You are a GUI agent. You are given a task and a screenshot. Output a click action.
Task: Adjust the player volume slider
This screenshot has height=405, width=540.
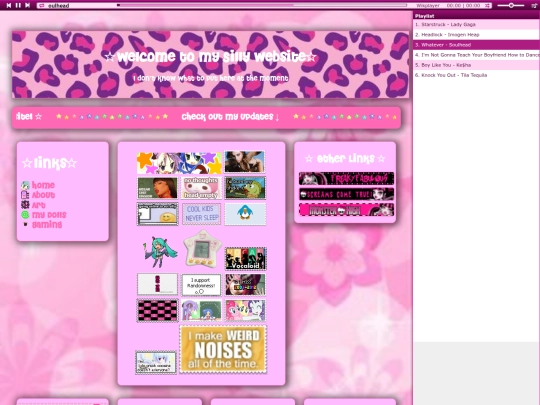pos(511,6)
